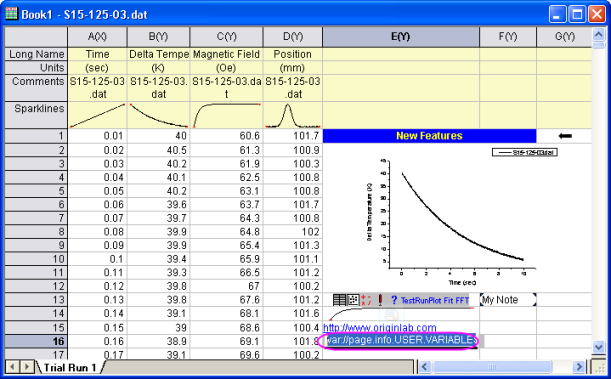This screenshot has width=611, height=379.
Task: Click the sheet tab scroll-right arrow
Action: click(27, 367)
